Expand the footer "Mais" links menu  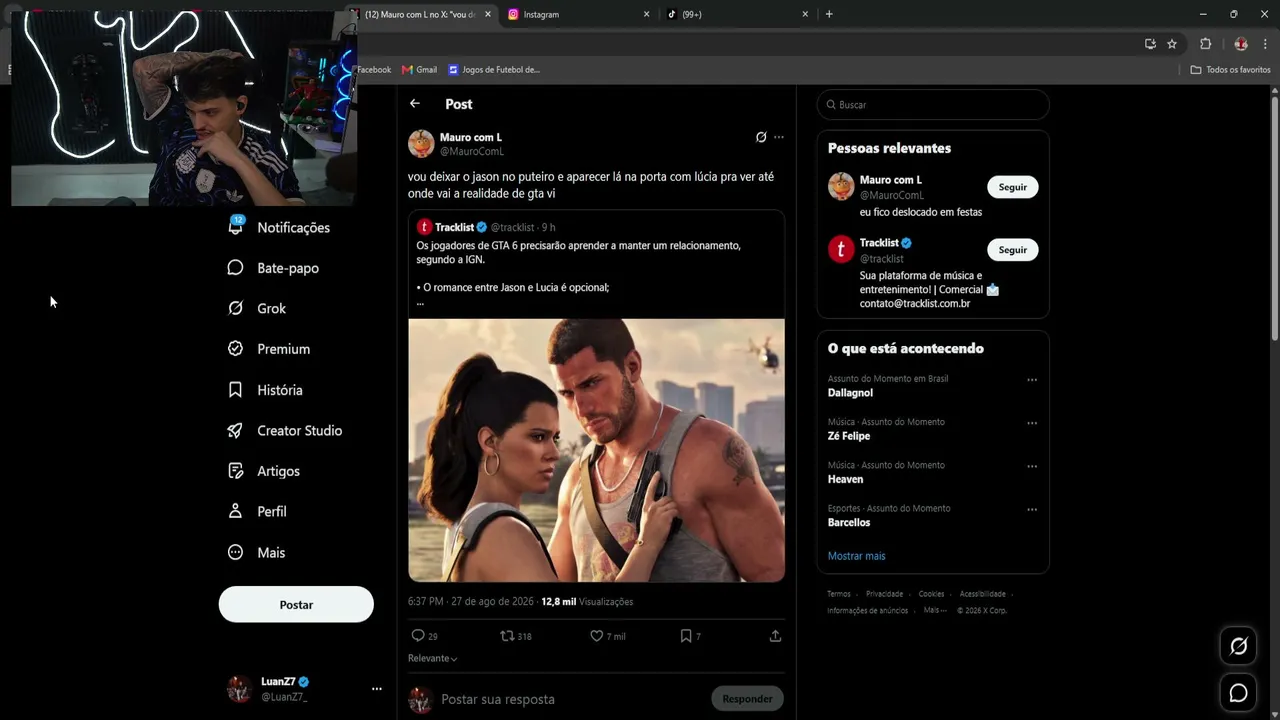935,610
